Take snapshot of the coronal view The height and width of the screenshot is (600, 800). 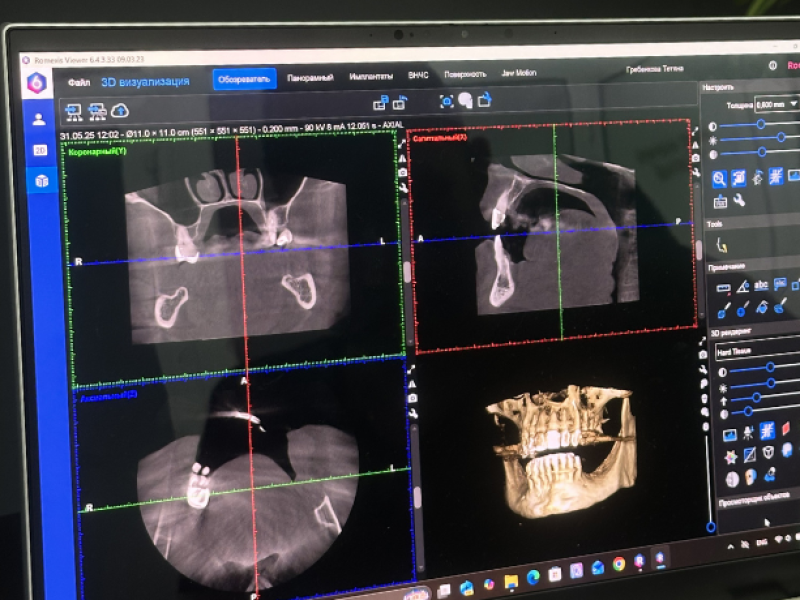403,172
